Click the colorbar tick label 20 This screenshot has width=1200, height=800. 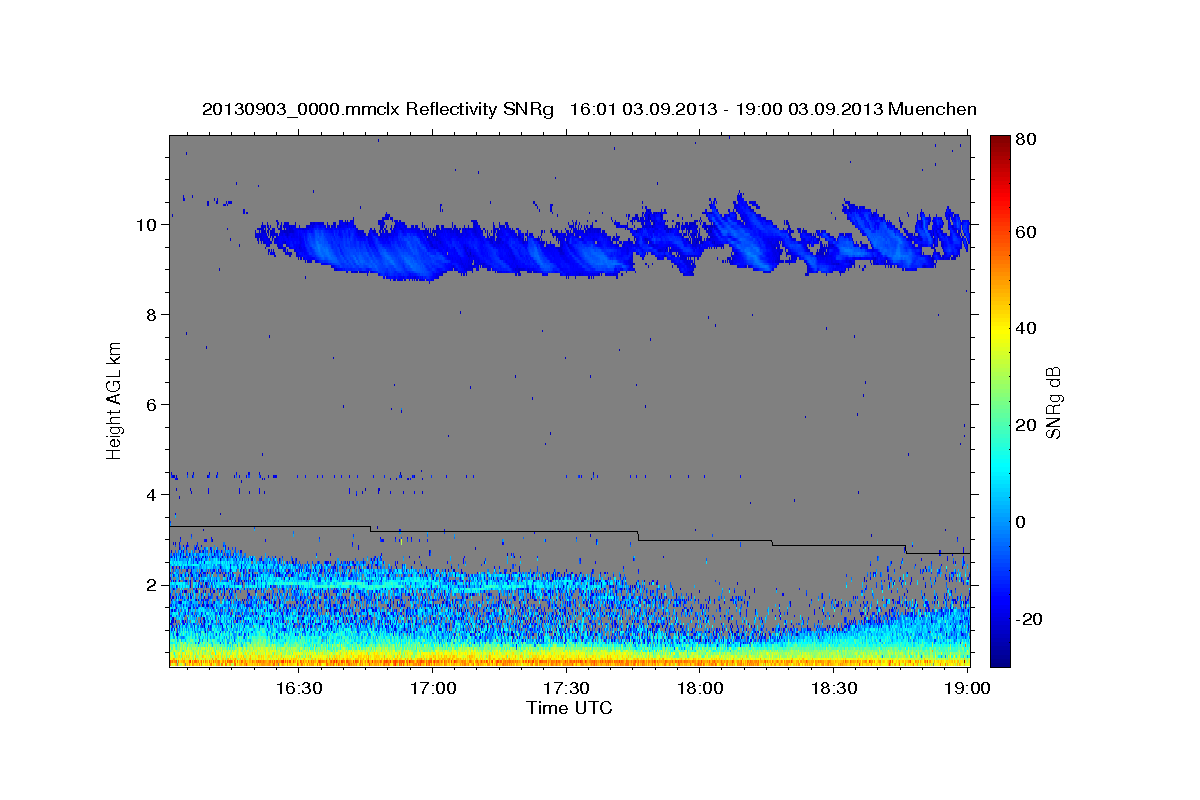tap(1025, 425)
